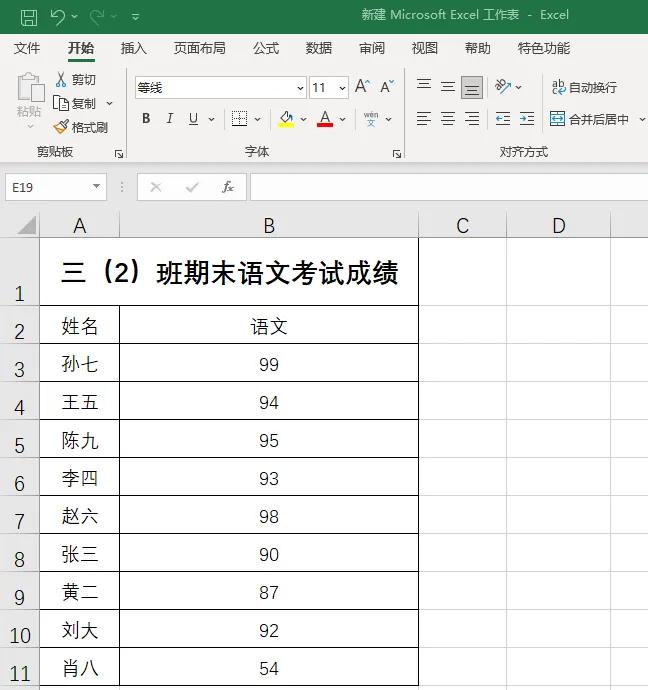This screenshot has height=690, width=648.
Task: Click the Save icon in the title bar
Action: click(29, 18)
